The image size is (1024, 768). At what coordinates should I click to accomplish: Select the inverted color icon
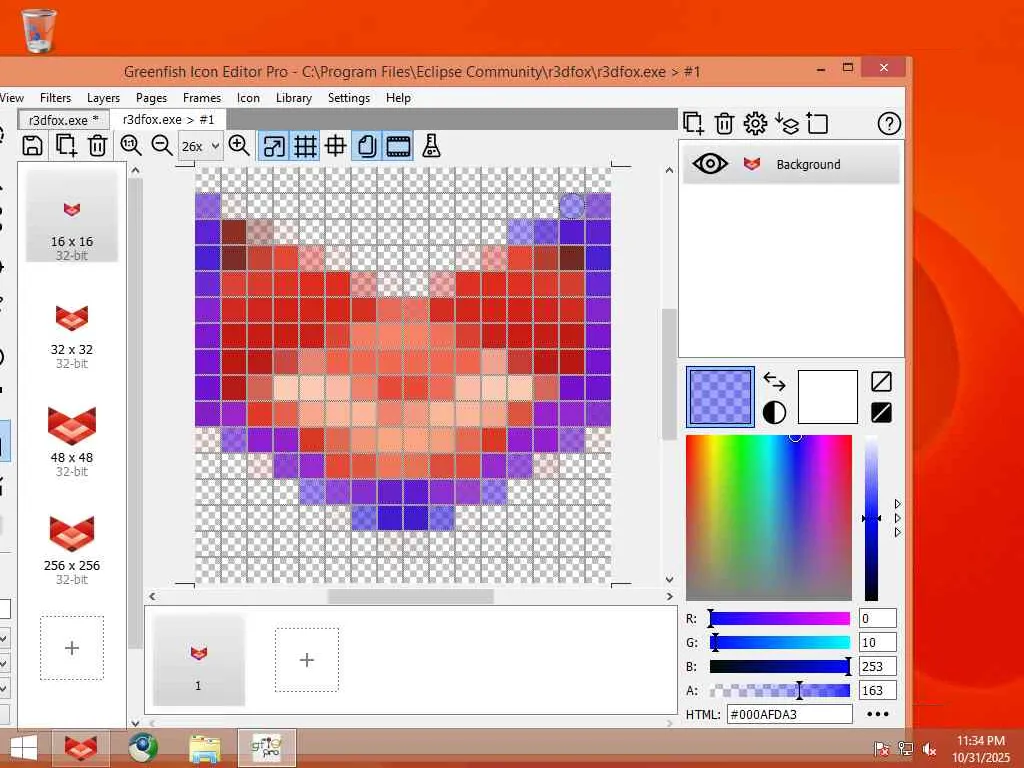tap(882, 413)
